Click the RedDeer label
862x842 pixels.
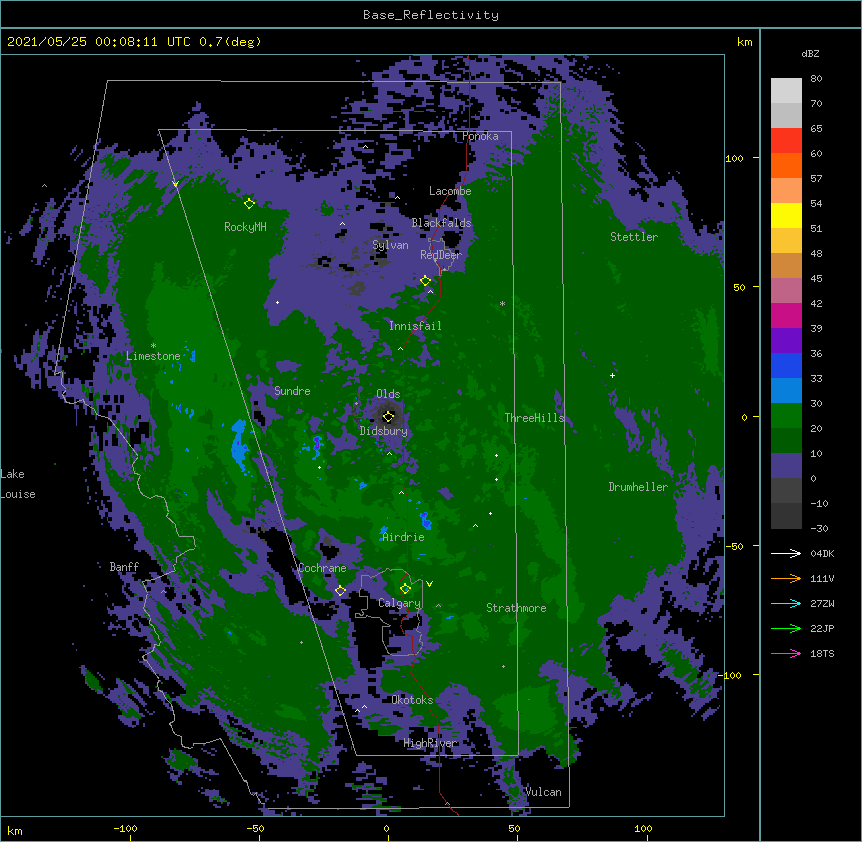click(440, 255)
